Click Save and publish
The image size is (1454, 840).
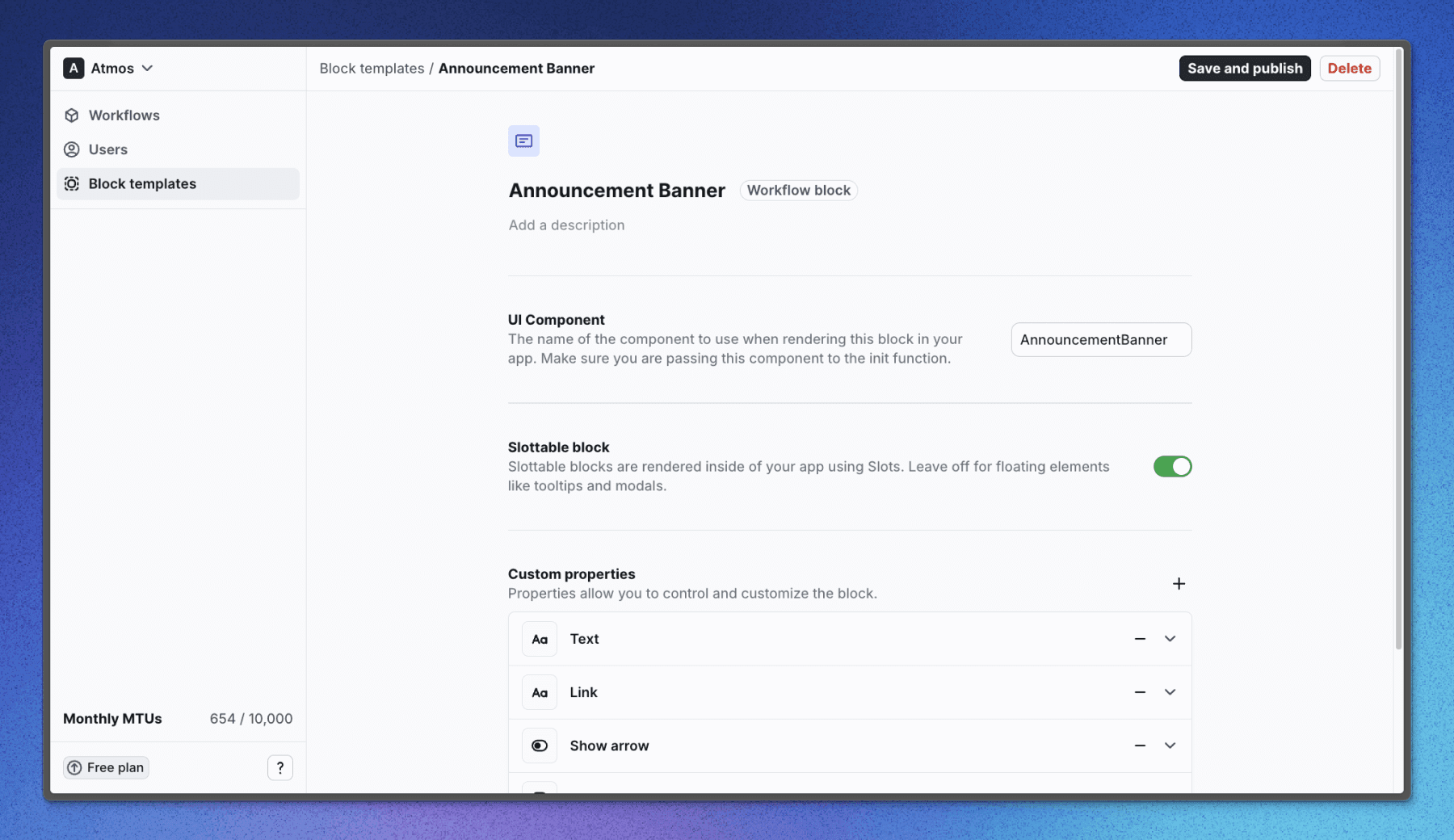point(1244,68)
